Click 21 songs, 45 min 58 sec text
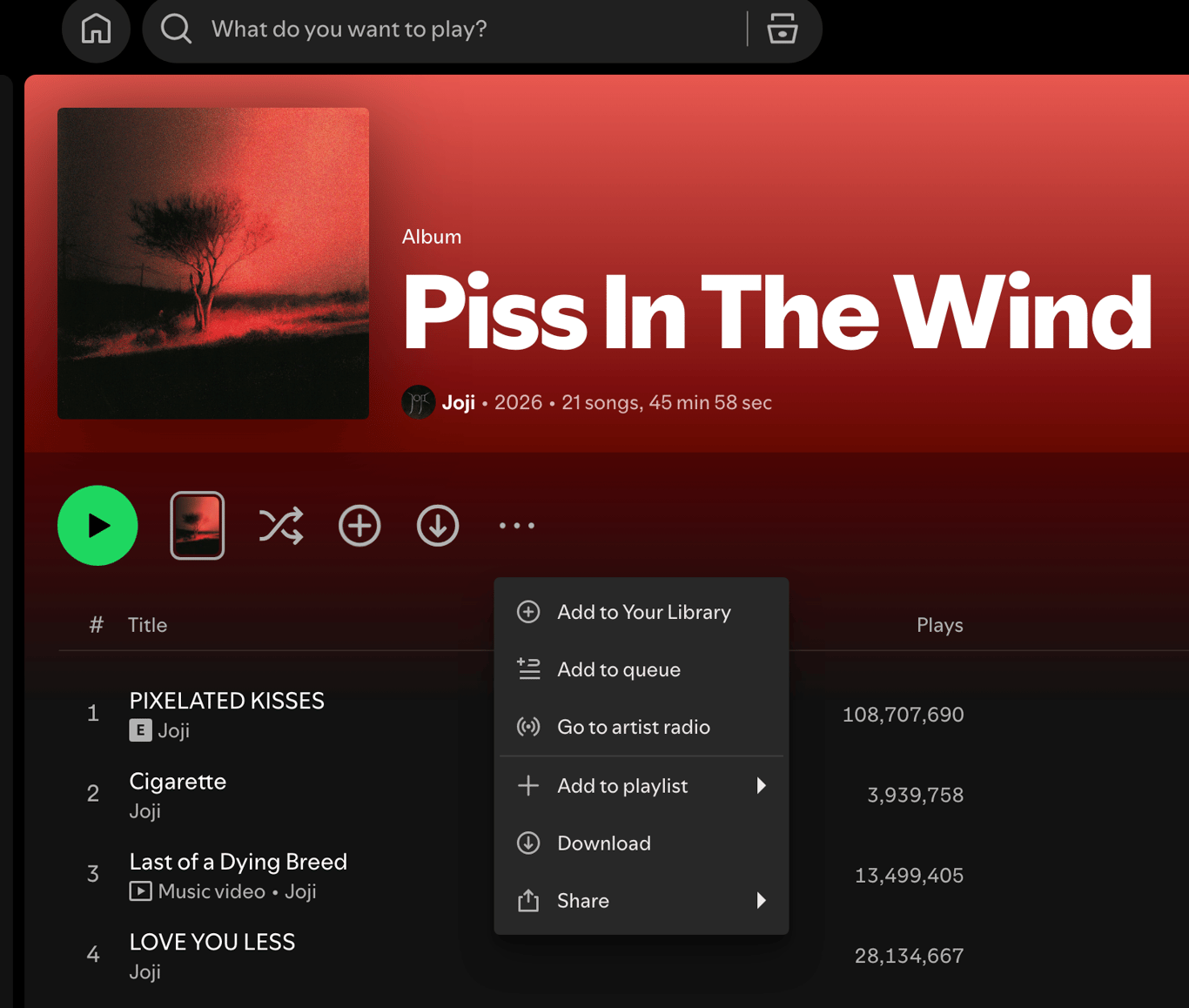 click(667, 403)
